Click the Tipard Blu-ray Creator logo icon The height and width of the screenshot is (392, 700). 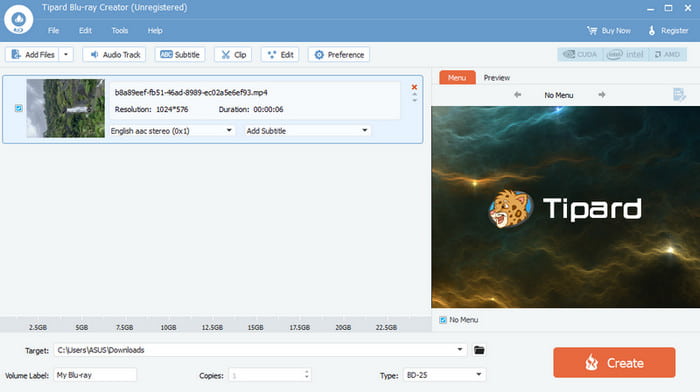(18, 20)
